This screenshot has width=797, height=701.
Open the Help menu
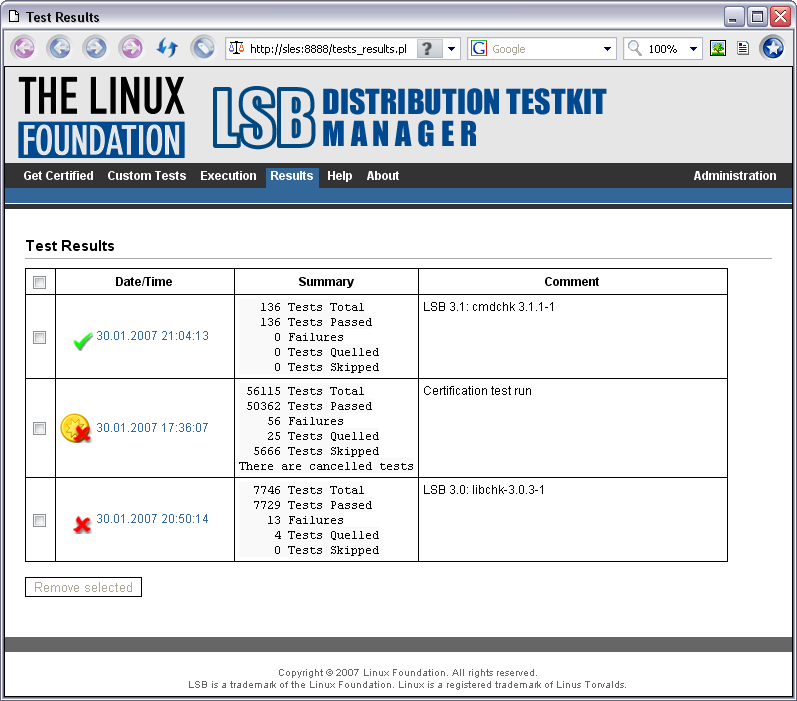coord(340,176)
